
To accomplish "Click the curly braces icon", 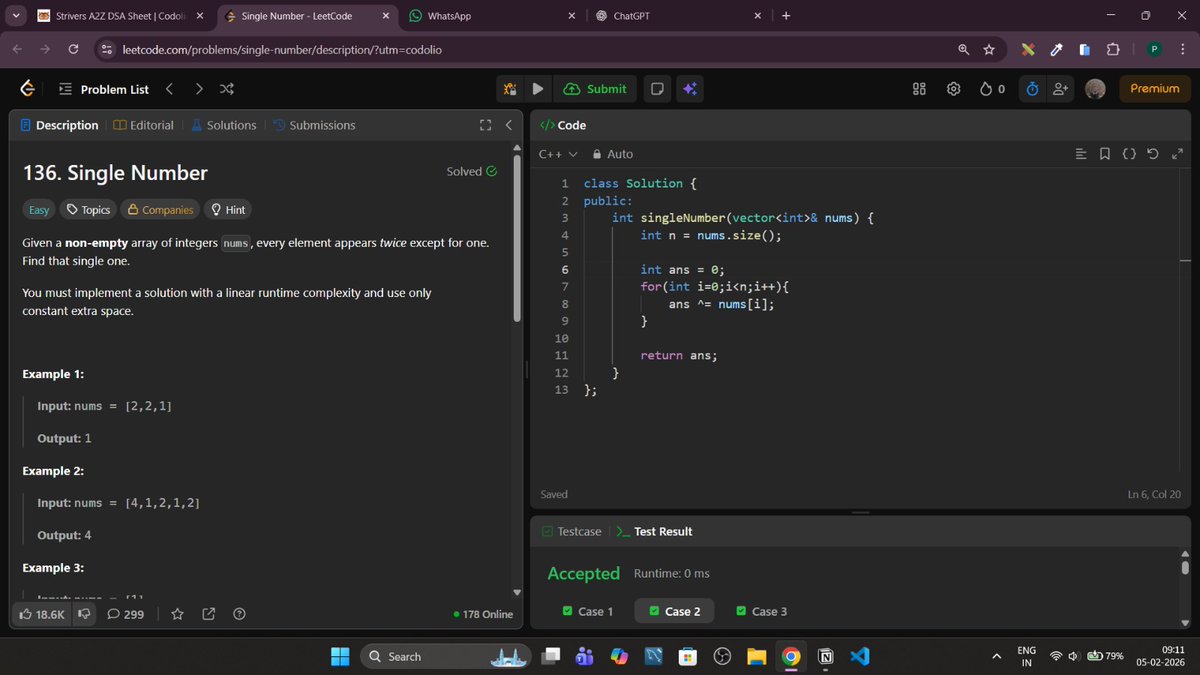I will pos(1129,154).
